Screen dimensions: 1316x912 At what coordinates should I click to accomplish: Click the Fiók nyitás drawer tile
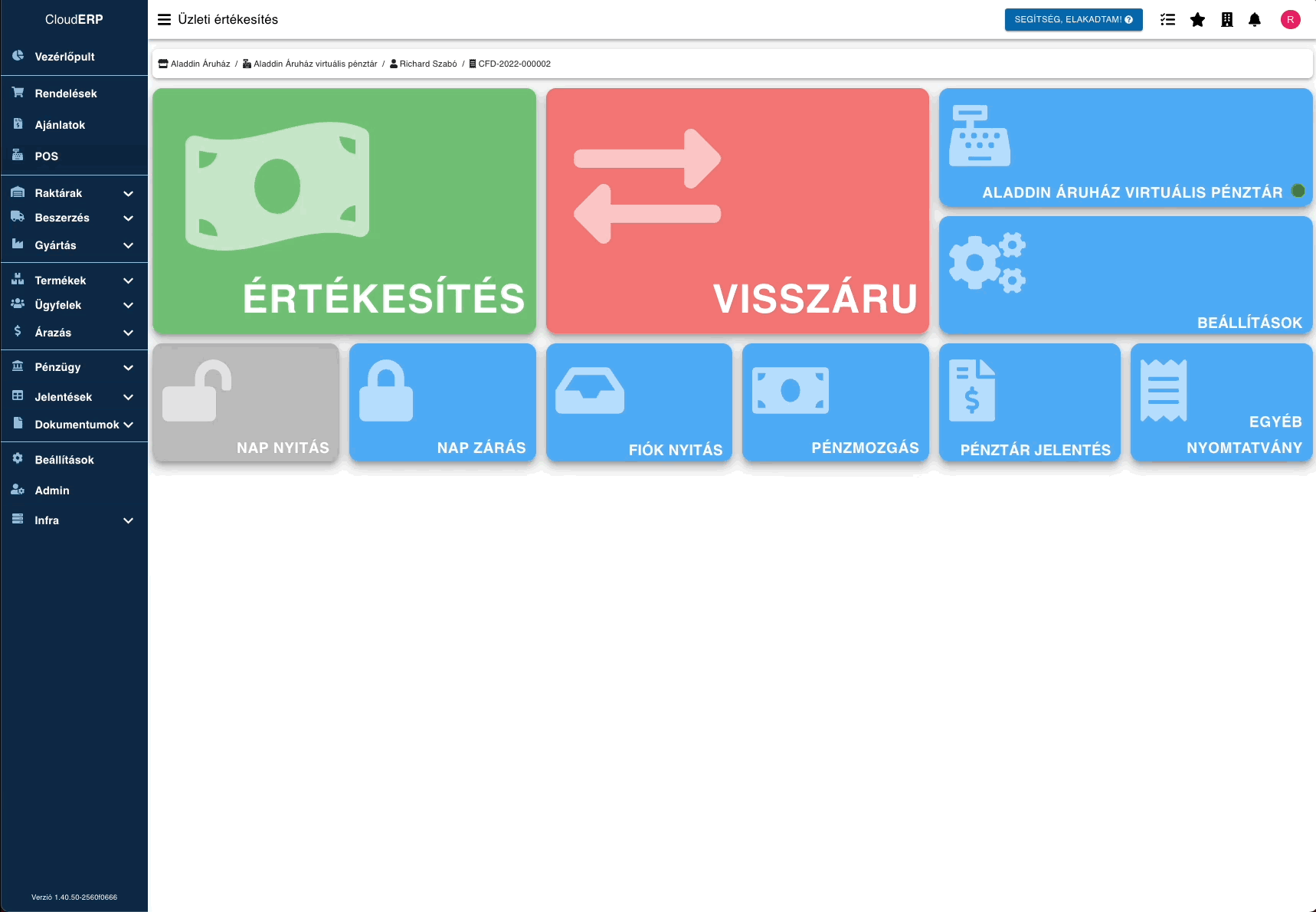639,402
